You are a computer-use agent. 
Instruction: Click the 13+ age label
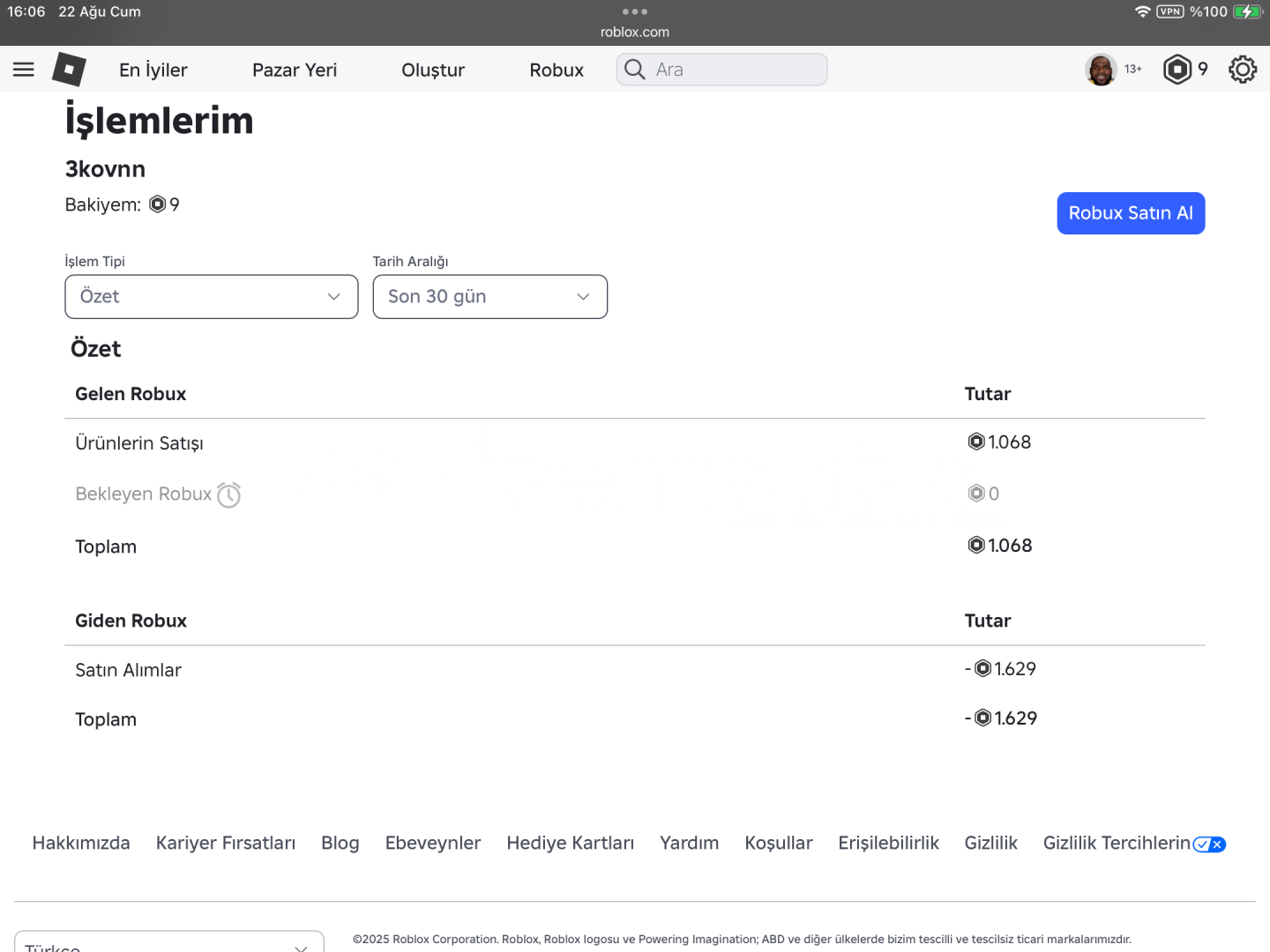click(1133, 69)
